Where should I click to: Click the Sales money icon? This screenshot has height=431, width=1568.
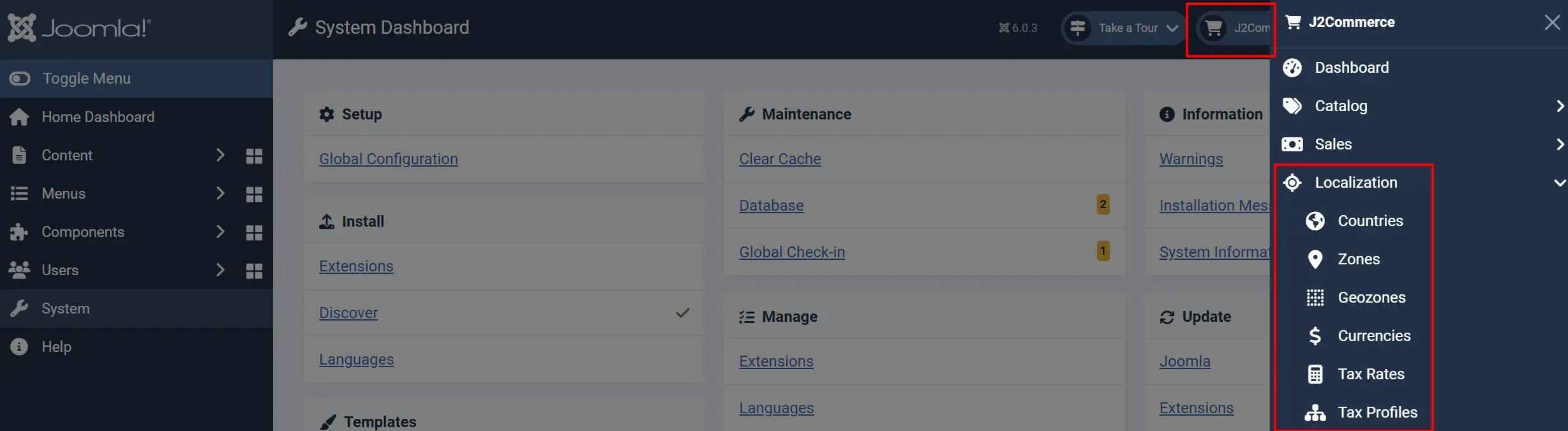click(1292, 144)
